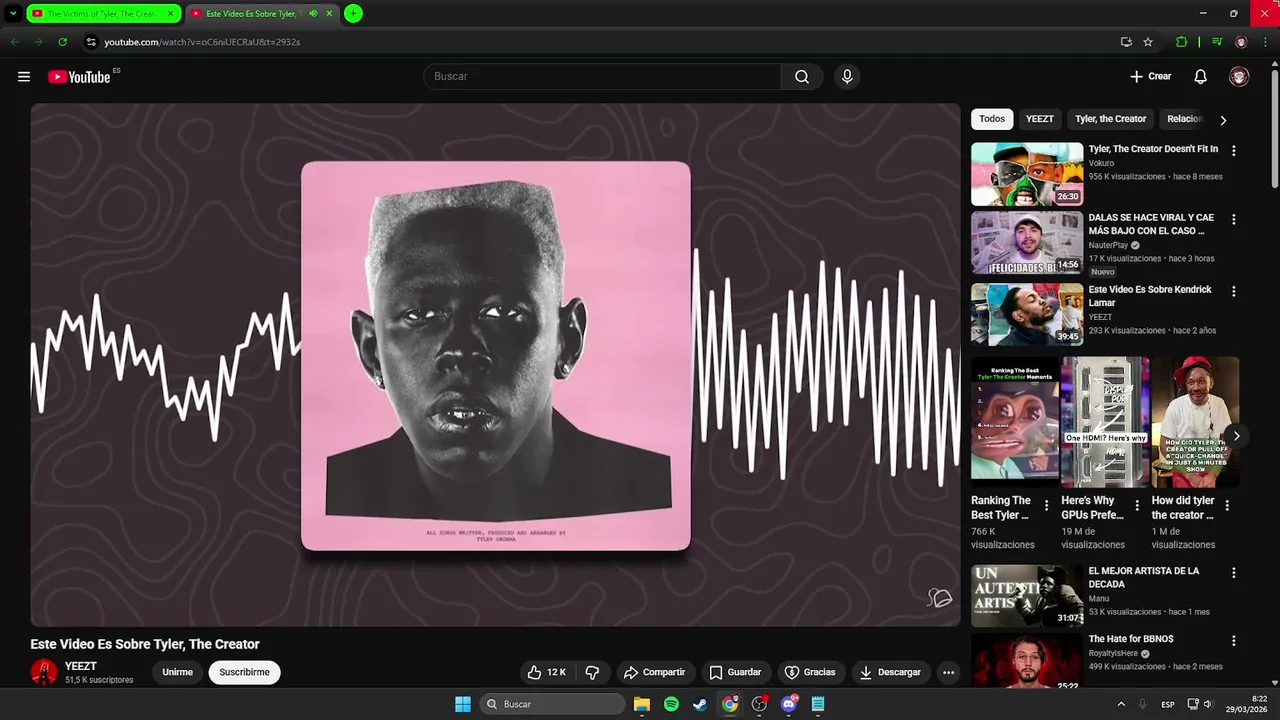
Task: Click the Guardar save button
Action: (735, 672)
